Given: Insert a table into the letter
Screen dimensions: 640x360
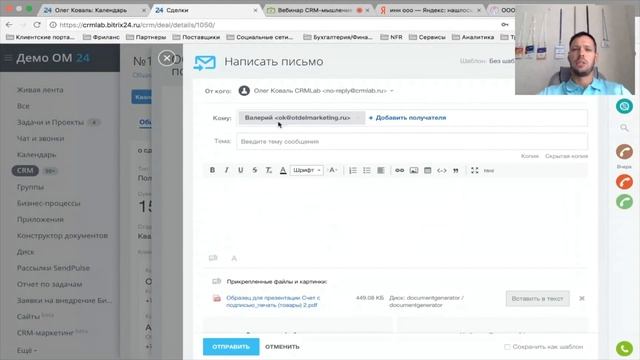Looking at the screenshot, I should pyautogui.click(x=428, y=170).
